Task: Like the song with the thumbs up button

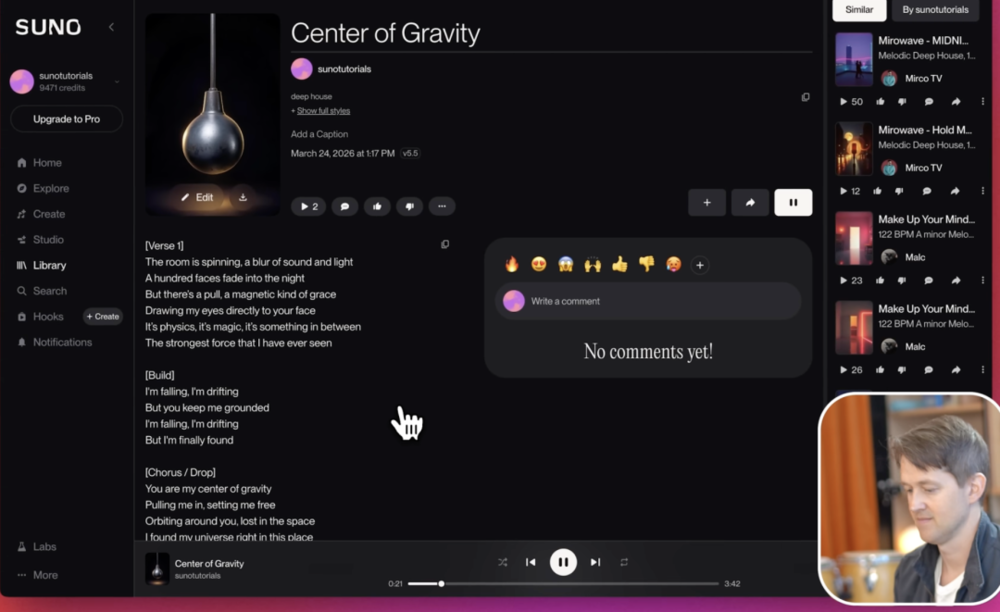Action: click(377, 206)
